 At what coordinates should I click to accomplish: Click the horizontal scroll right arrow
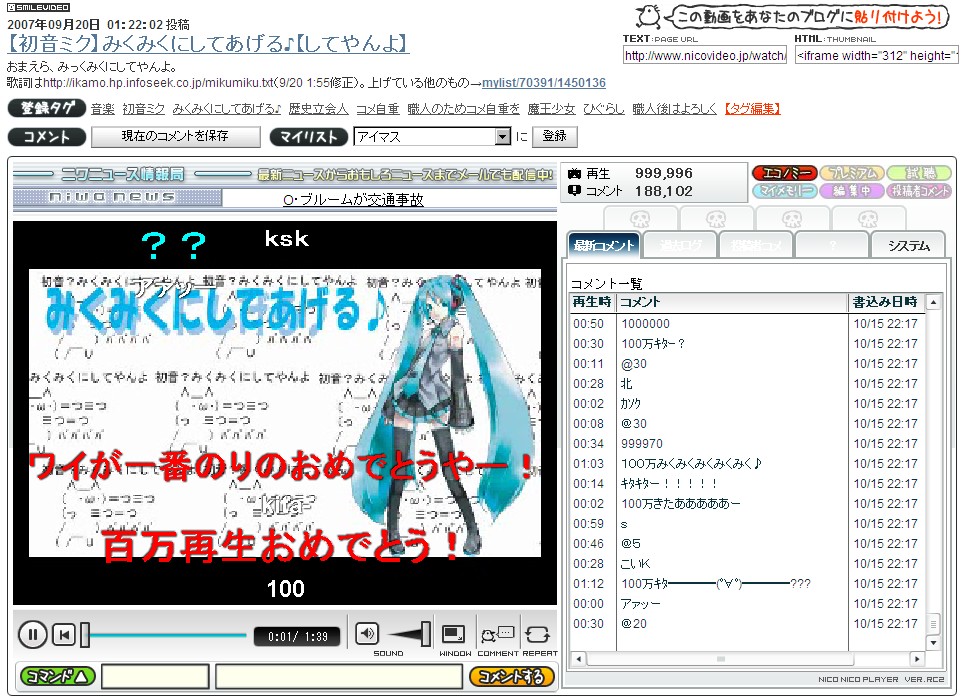click(917, 659)
